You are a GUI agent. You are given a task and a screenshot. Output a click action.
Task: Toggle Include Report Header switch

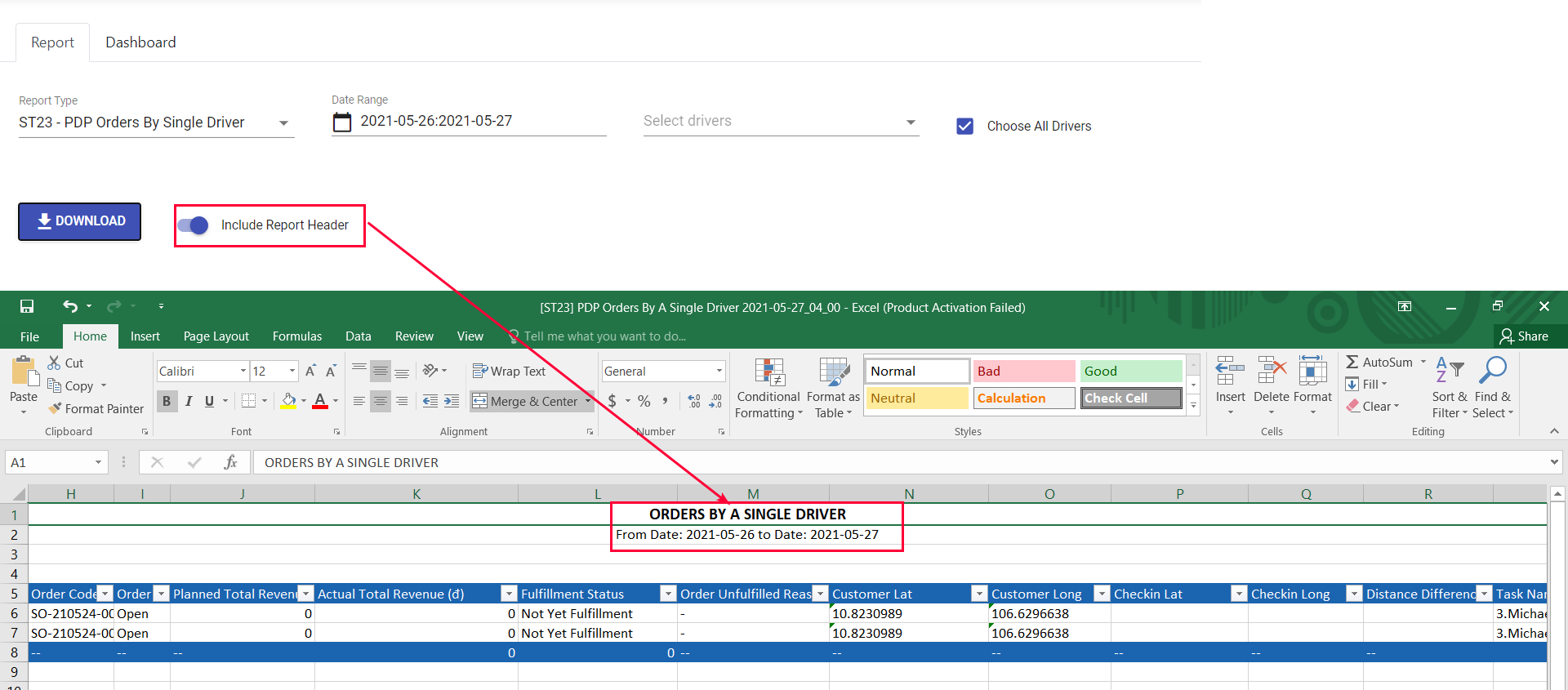[x=194, y=225]
